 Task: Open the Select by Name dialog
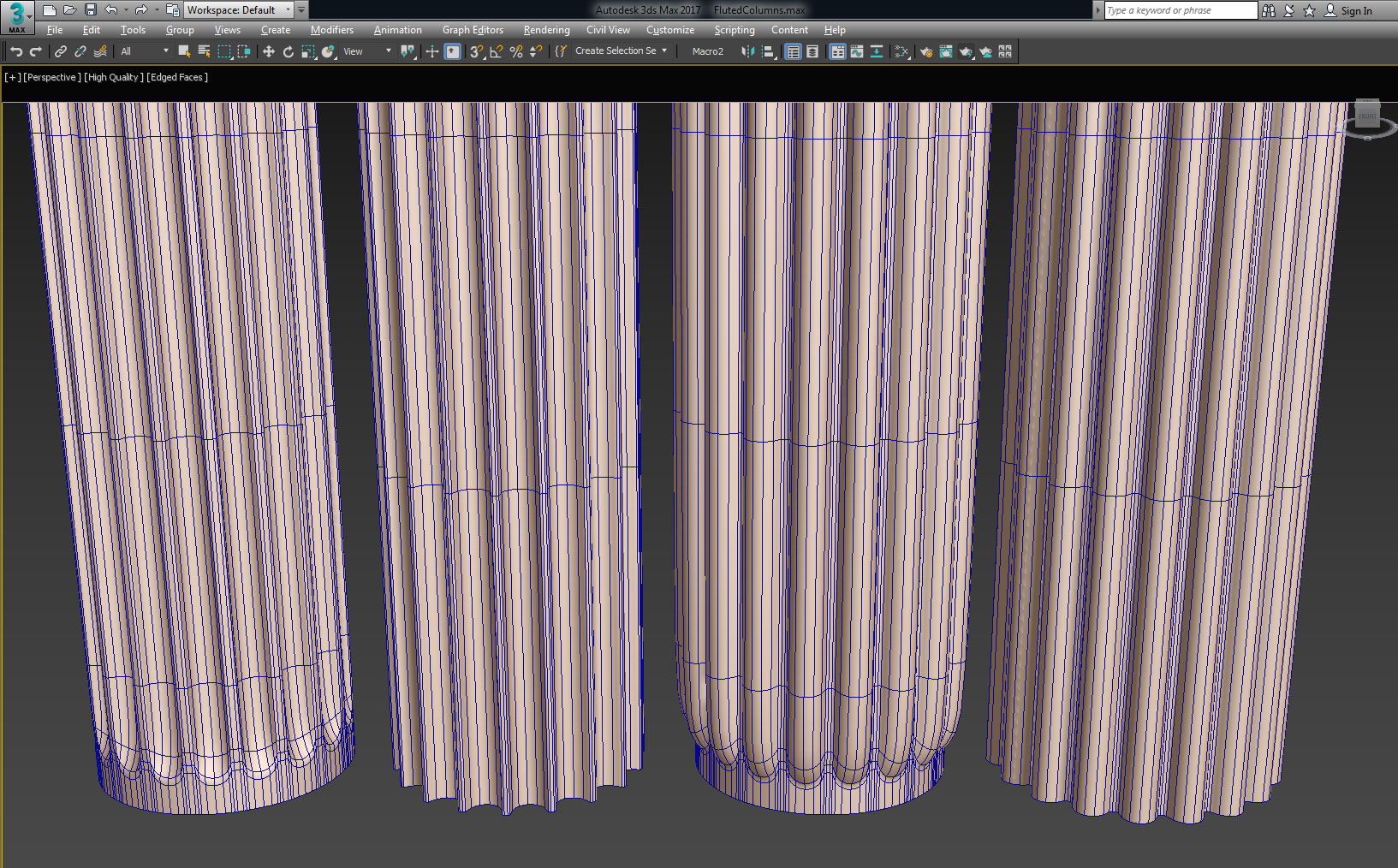[204, 51]
